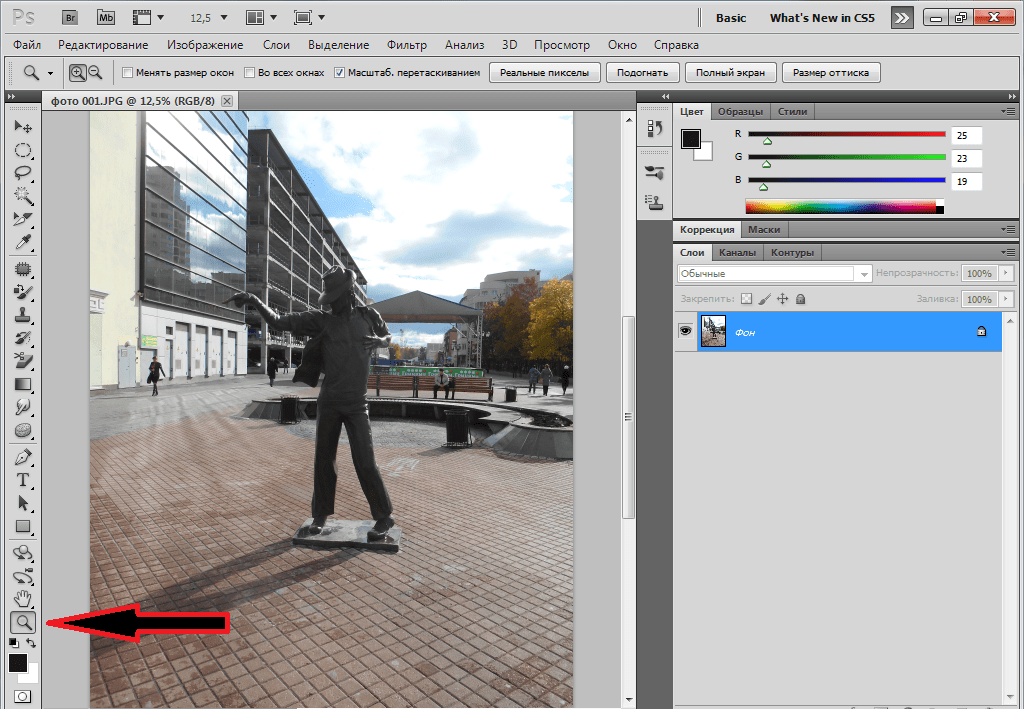Check the 'Во всех окнах' option
The image size is (1024, 709).
(250, 73)
